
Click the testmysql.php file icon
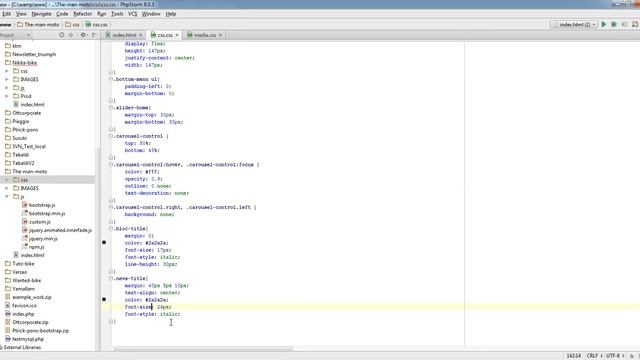[x=8, y=339]
